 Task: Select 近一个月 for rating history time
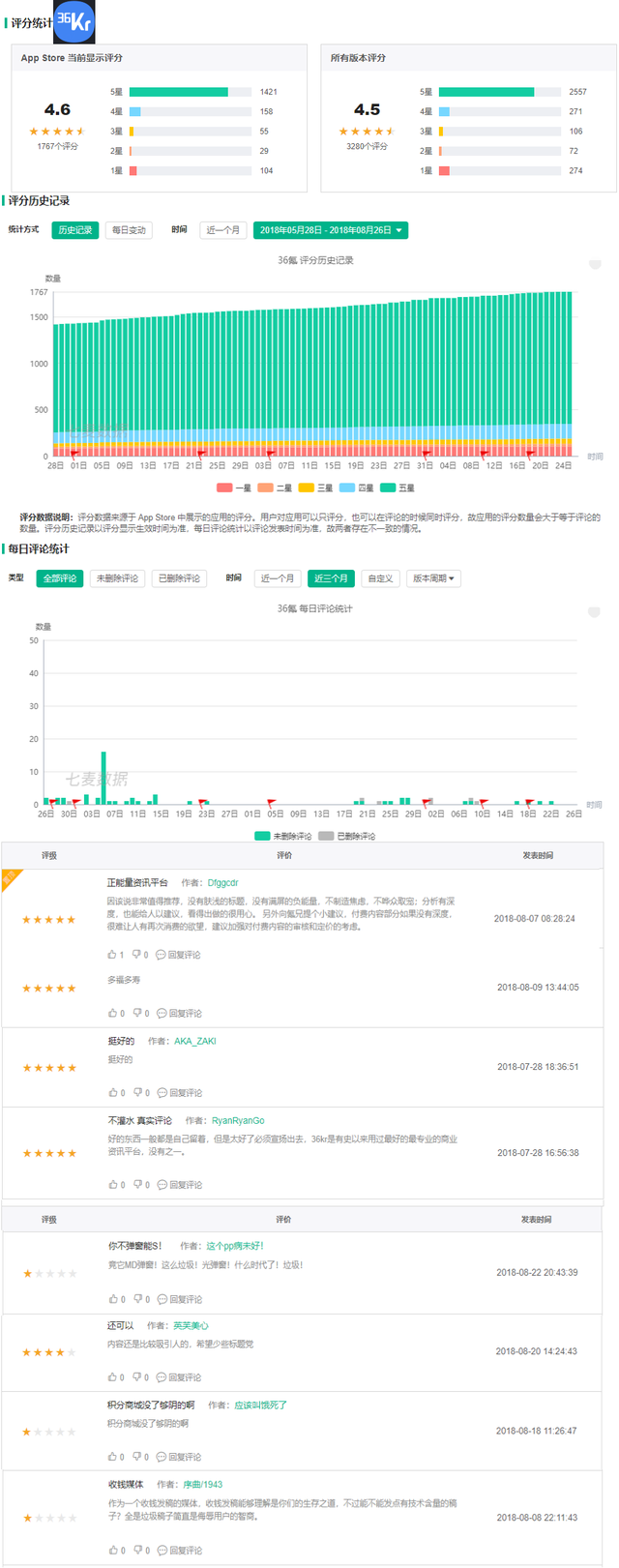[222, 230]
